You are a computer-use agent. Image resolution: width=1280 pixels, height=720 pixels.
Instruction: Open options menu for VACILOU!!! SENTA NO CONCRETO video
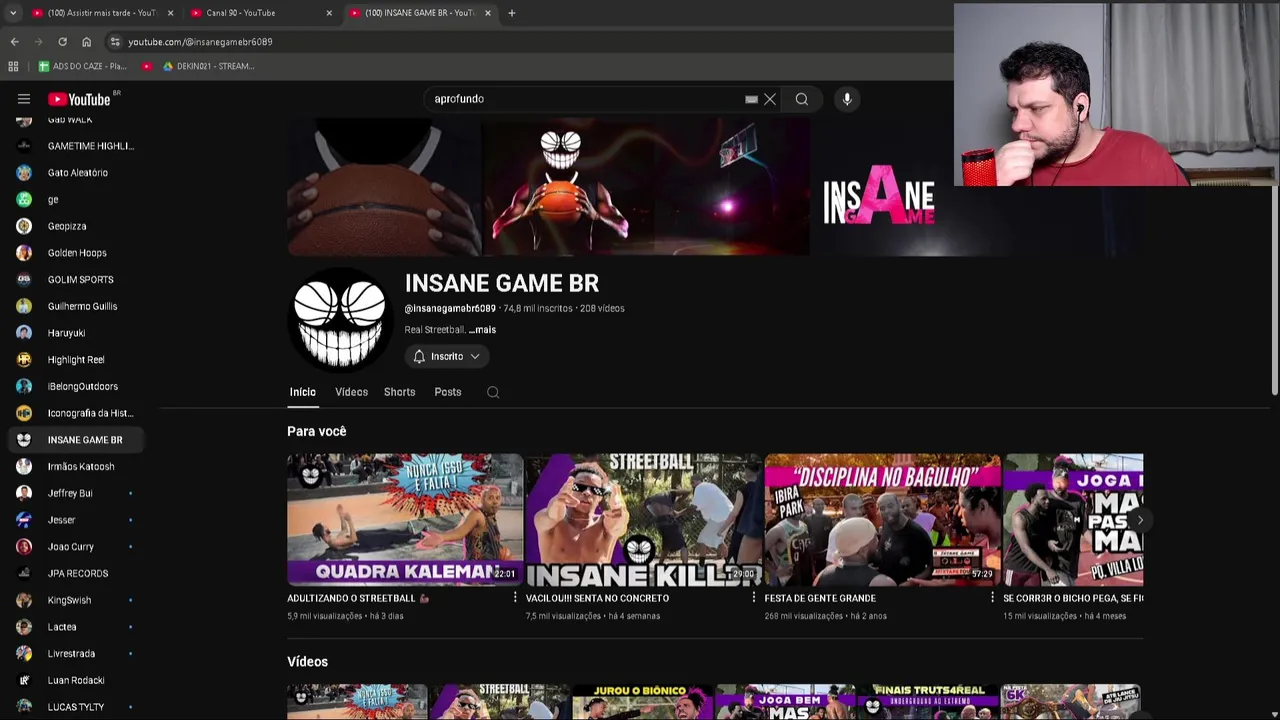click(x=754, y=598)
